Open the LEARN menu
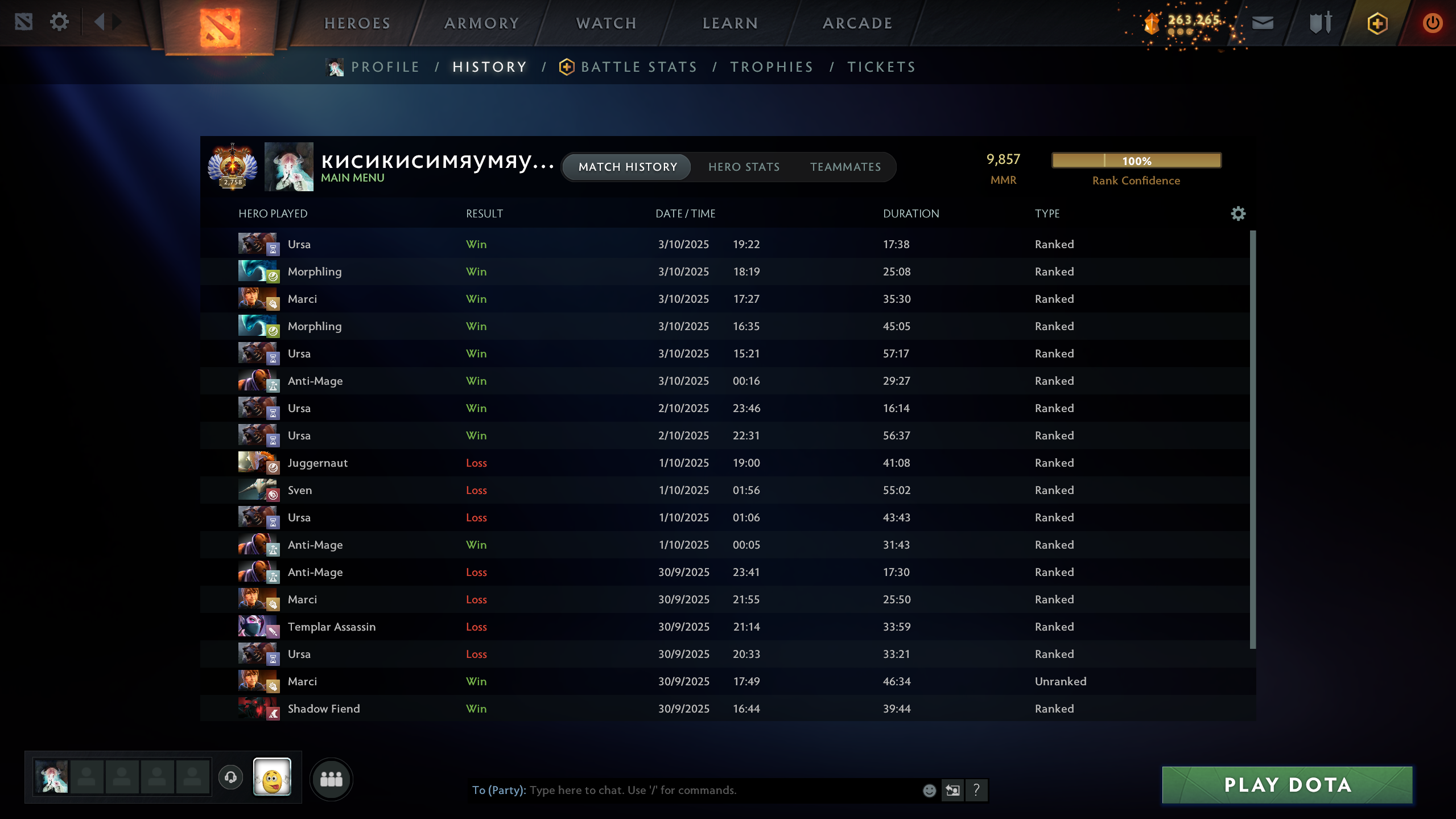This screenshot has height=819, width=1456. tap(731, 23)
